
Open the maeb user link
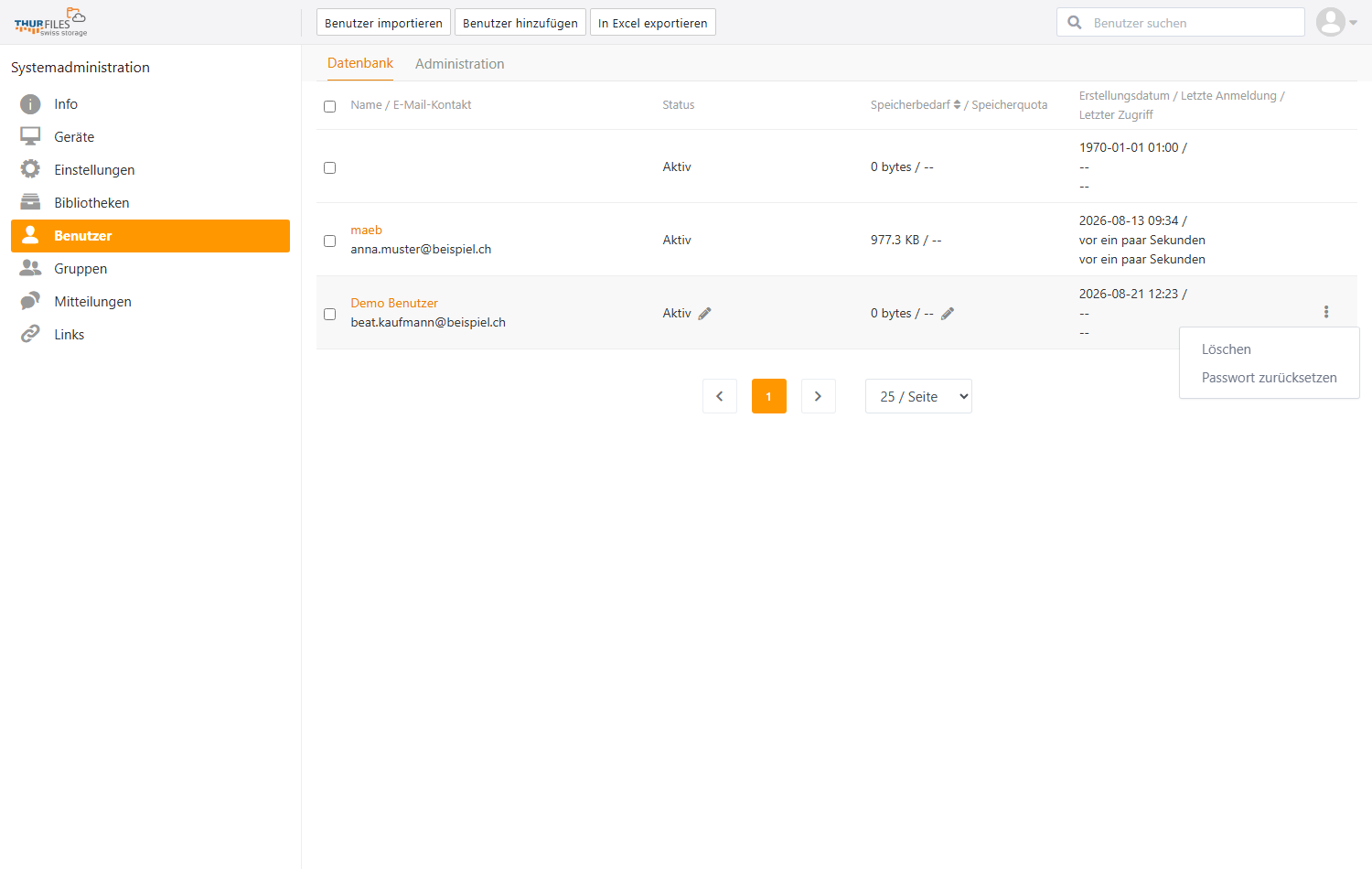(367, 230)
